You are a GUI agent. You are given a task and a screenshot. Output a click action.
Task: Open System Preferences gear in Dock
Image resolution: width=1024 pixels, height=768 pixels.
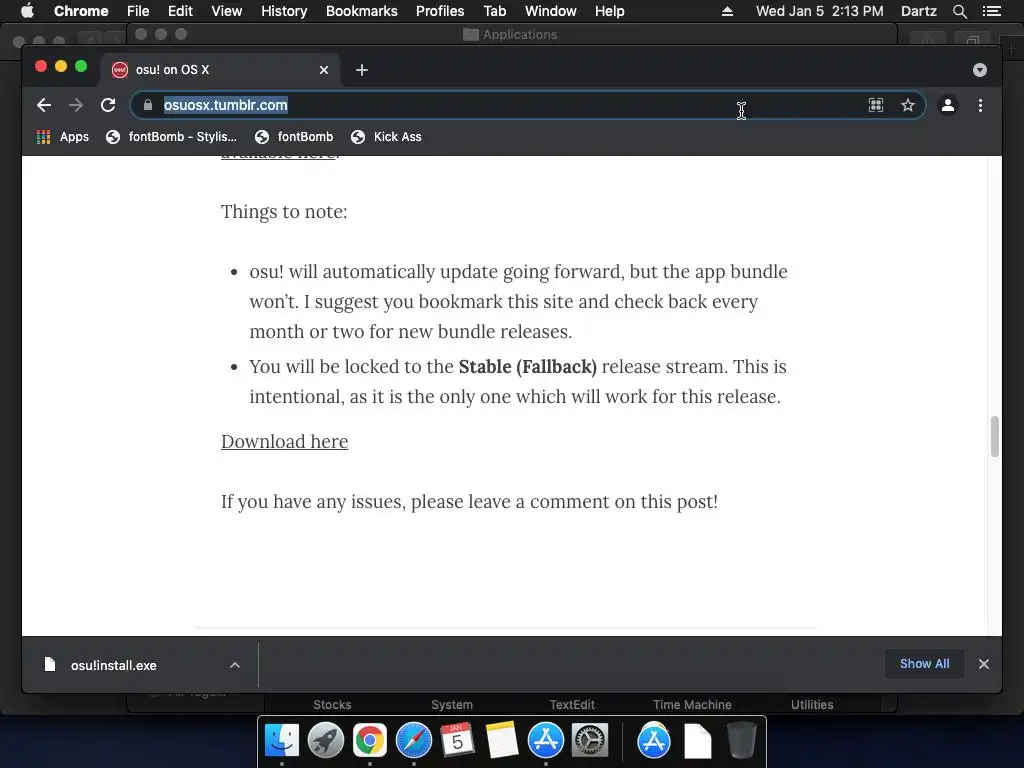590,741
